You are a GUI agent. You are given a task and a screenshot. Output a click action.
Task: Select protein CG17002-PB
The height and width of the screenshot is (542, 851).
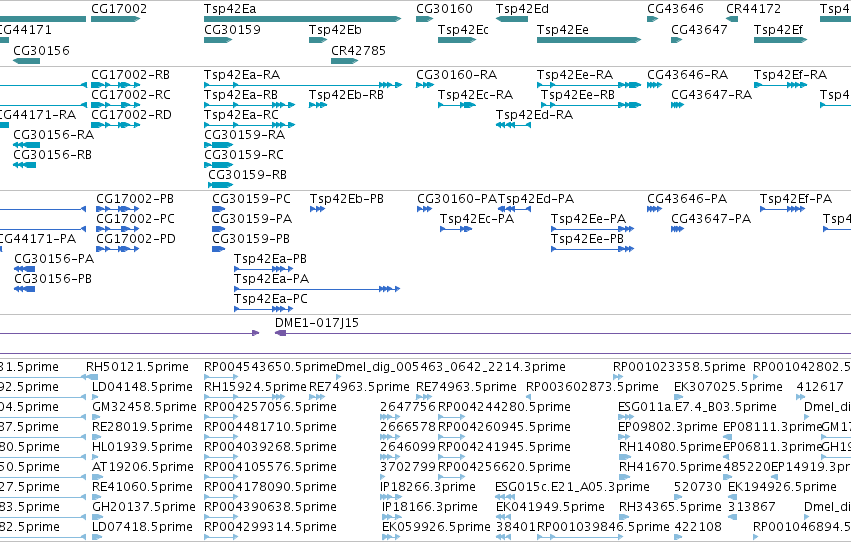tap(135, 199)
